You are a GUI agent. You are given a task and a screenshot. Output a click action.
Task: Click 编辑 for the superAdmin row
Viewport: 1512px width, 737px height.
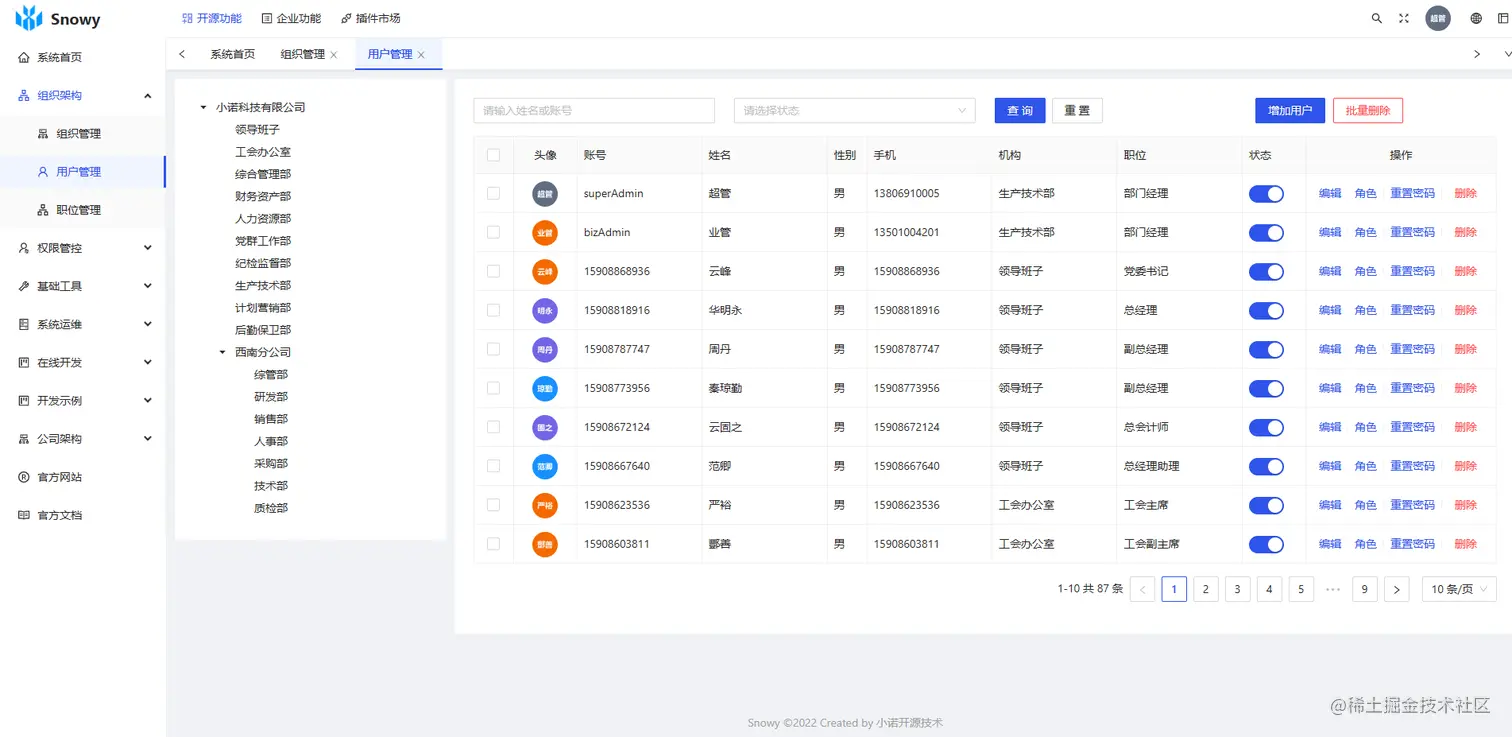coord(1330,193)
